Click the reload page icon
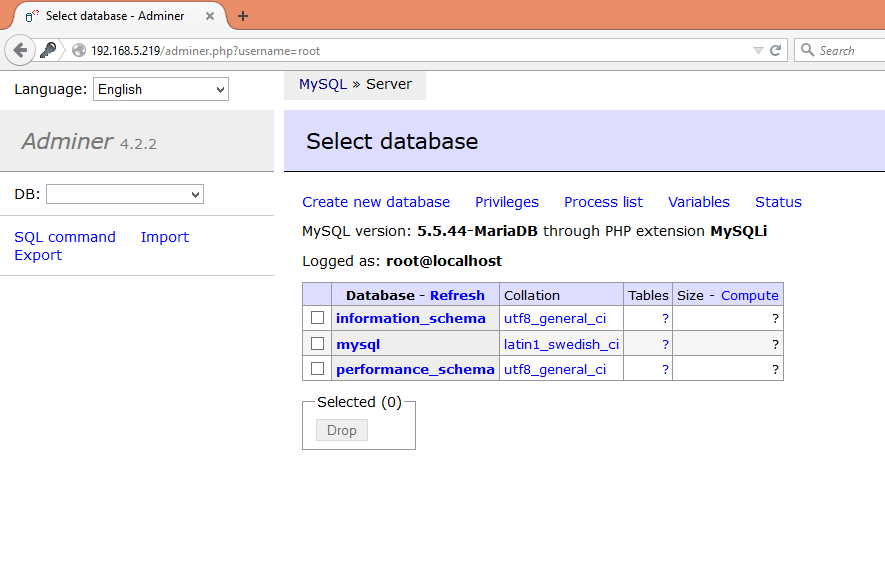This screenshot has height=585, width=885. (x=776, y=50)
